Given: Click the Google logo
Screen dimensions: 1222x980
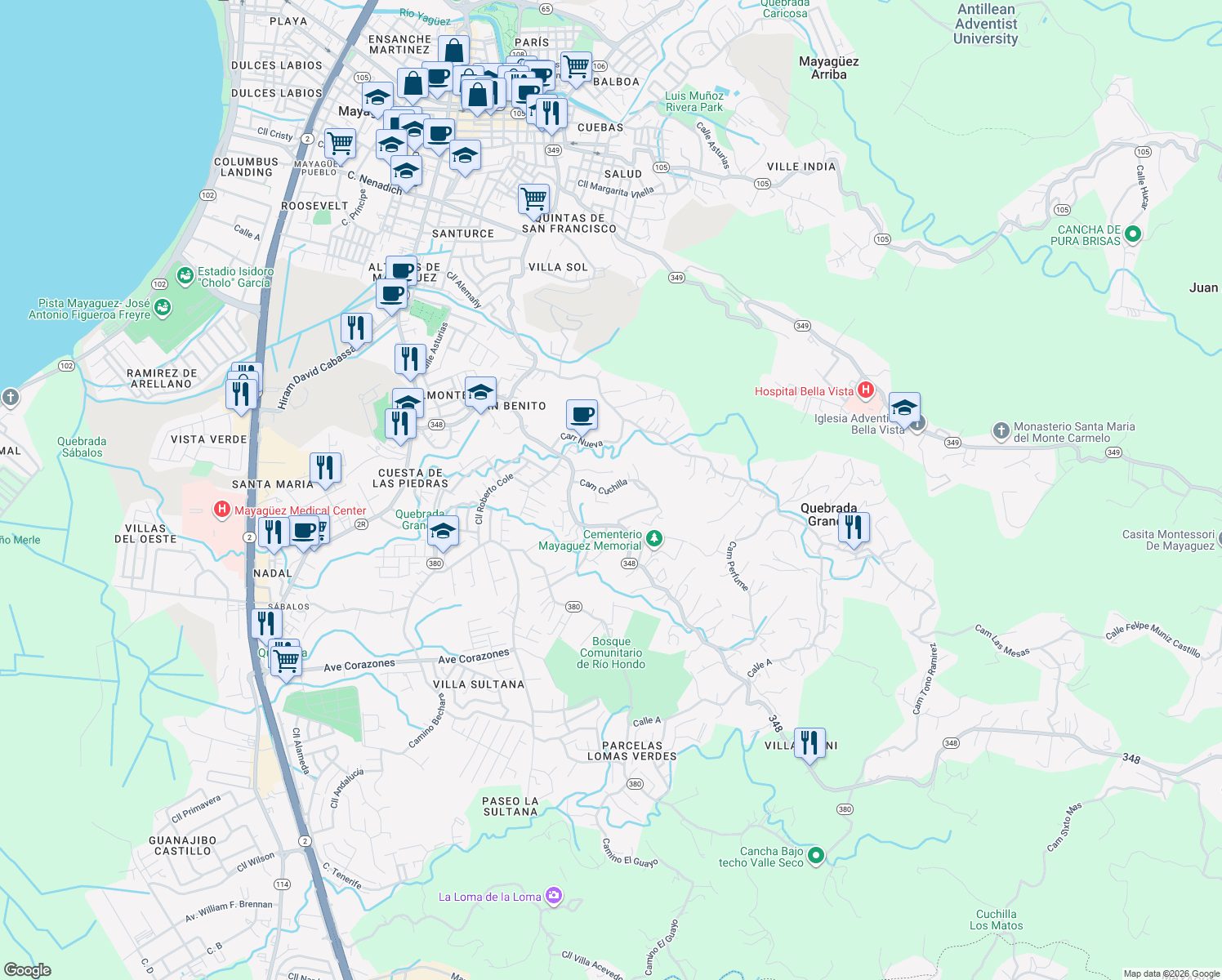Looking at the screenshot, I should click(28, 969).
